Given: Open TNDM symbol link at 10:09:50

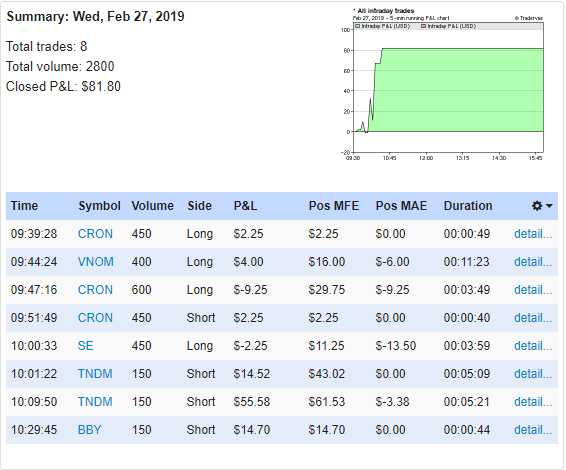Looking at the screenshot, I should (95, 402).
